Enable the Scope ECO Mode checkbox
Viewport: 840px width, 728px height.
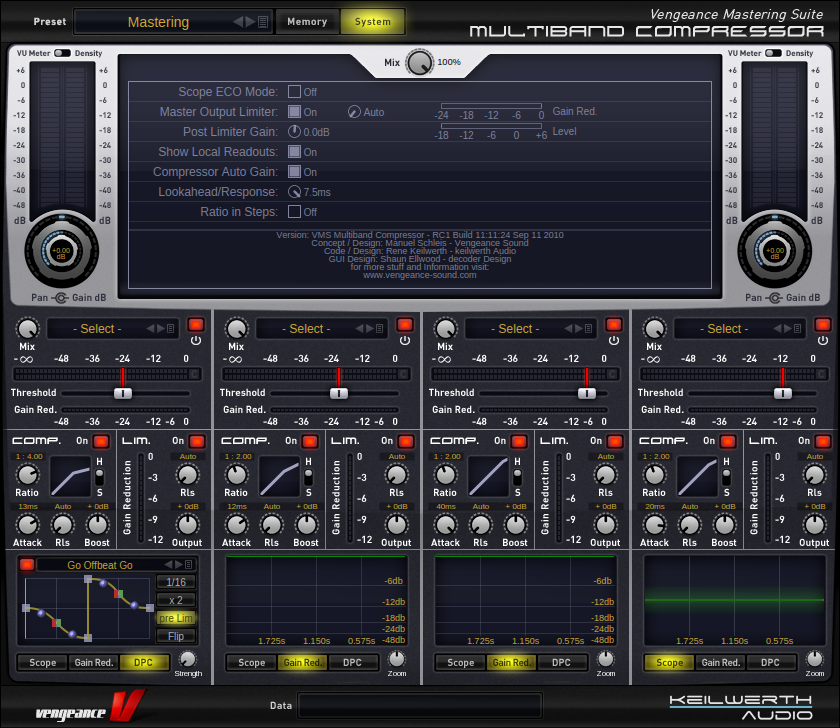pyautogui.click(x=295, y=92)
